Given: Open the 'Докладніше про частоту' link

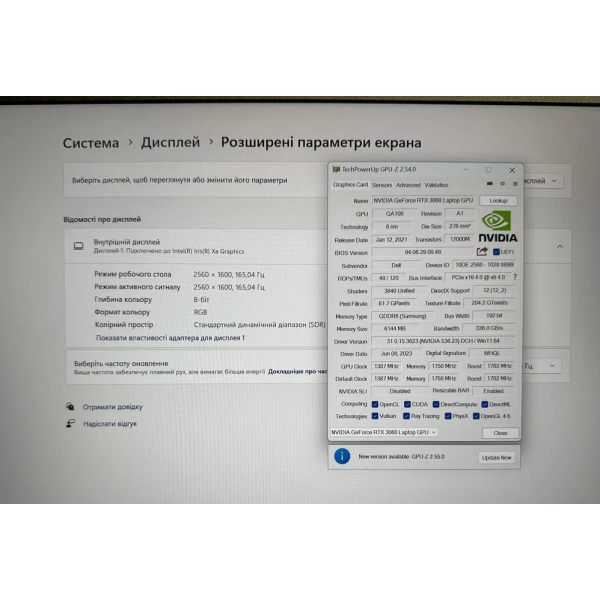Looking at the screenshot, I should pos(298,371).
